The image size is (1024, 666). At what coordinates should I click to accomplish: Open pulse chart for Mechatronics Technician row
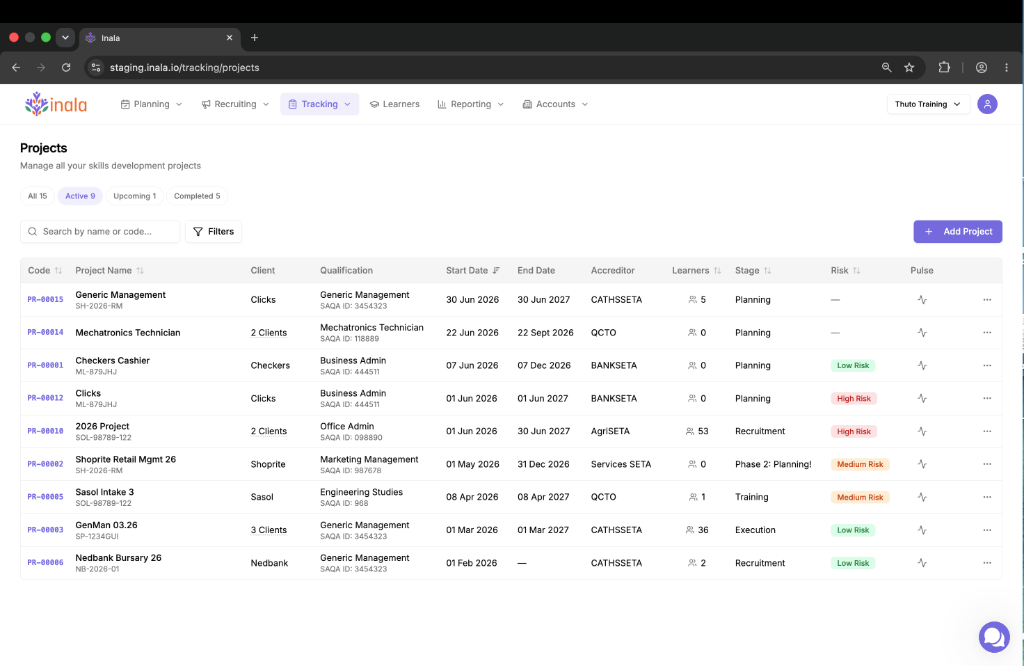pyautogui.click(x=921, y=332)
